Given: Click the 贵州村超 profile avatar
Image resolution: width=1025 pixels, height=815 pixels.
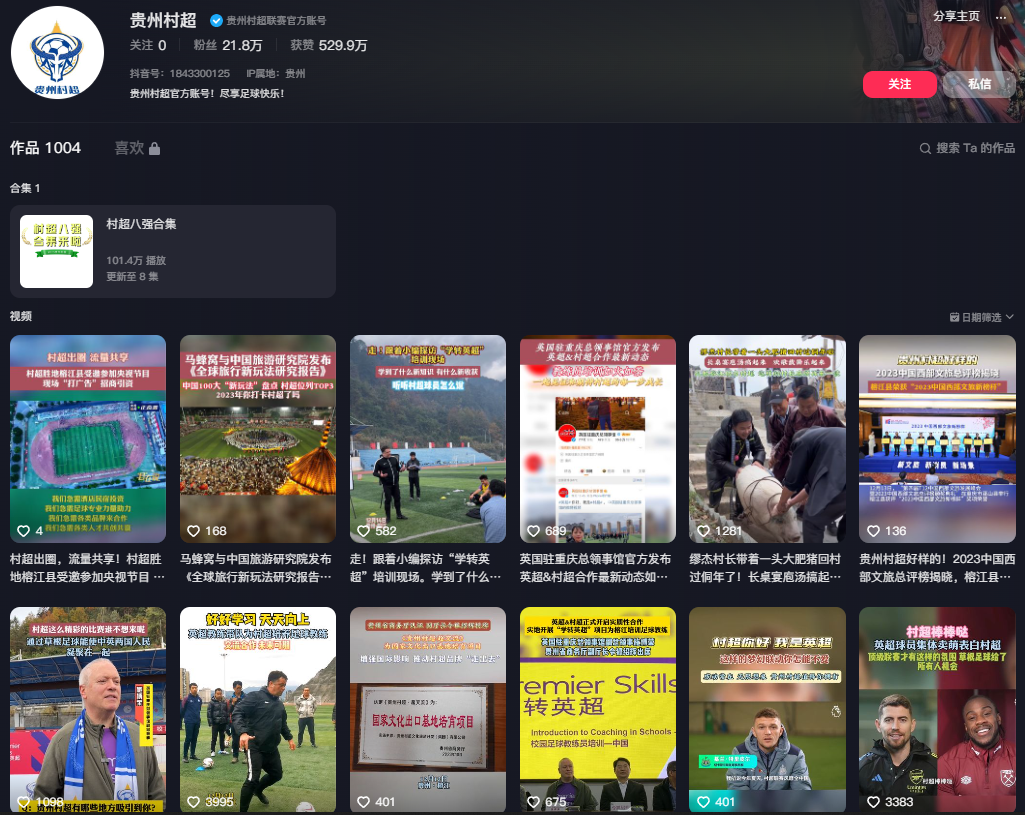Looking at the screenshot, I should [x=58, y=53].
